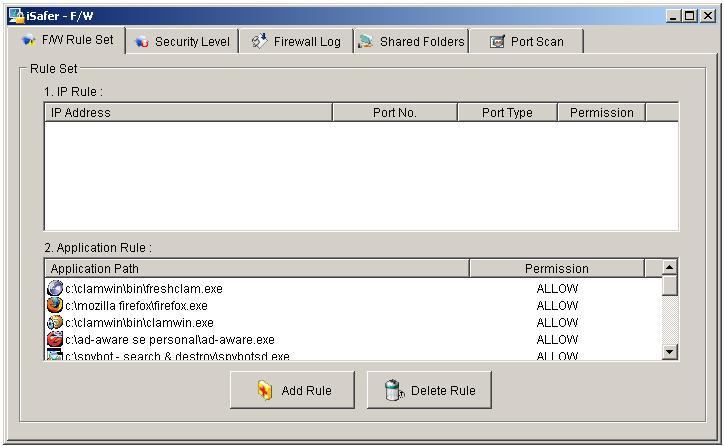This screenshot has width=724, height=446.
Task: Click the Application Rule scrollbar thumb
Action: click(x=670, y=285)
